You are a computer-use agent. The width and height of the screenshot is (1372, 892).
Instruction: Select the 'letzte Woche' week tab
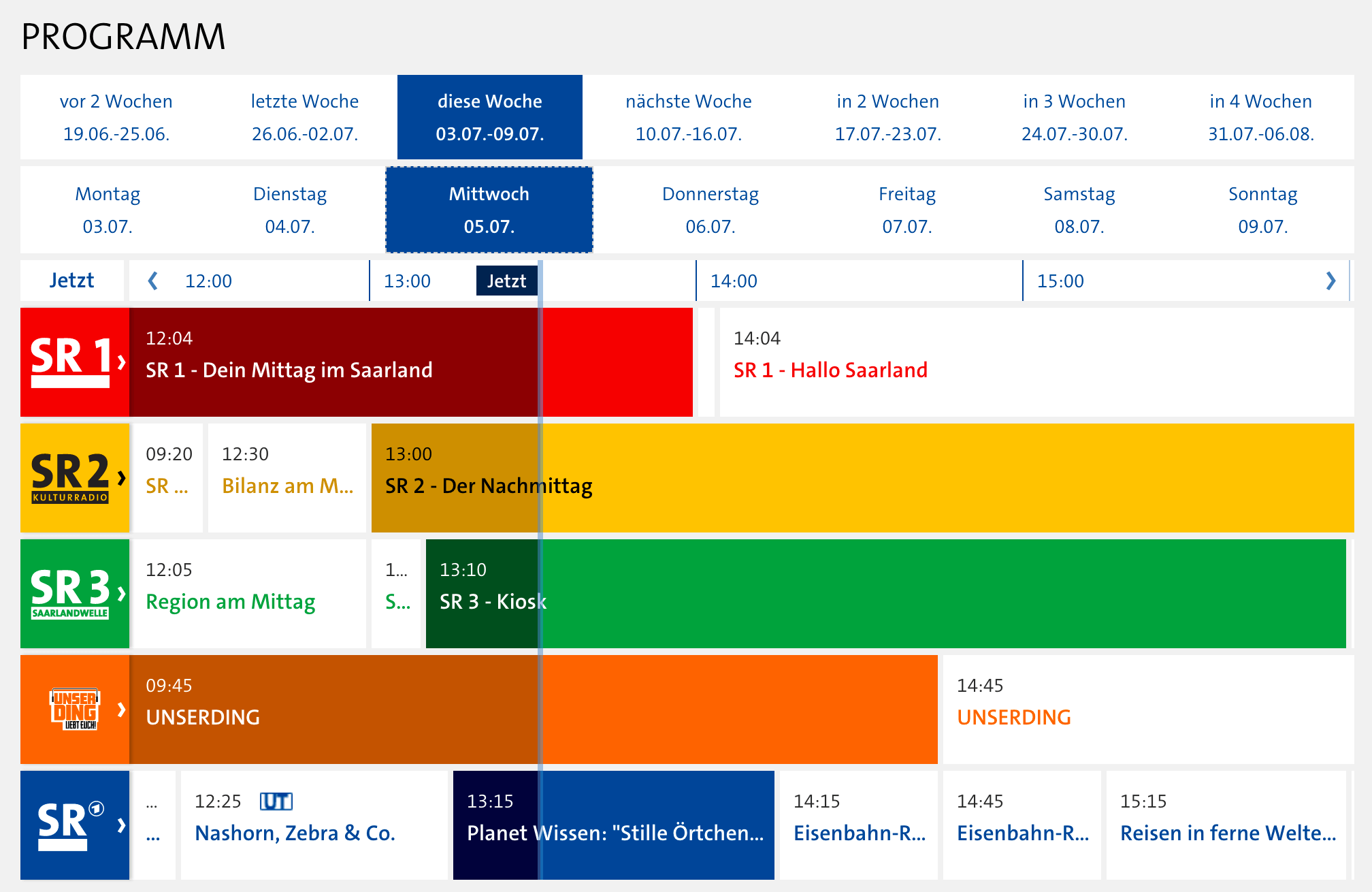(304, 117)
